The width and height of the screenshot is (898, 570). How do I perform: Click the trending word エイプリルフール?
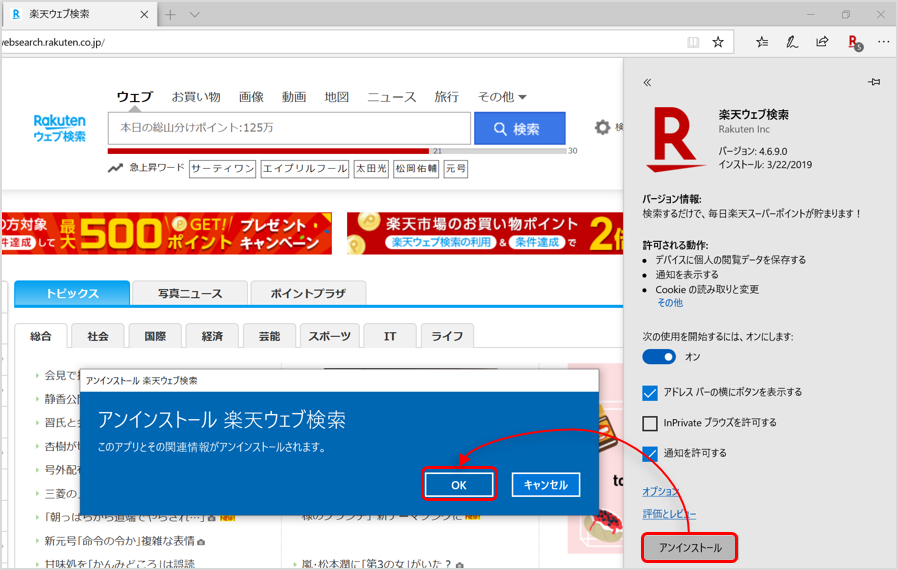305,168
